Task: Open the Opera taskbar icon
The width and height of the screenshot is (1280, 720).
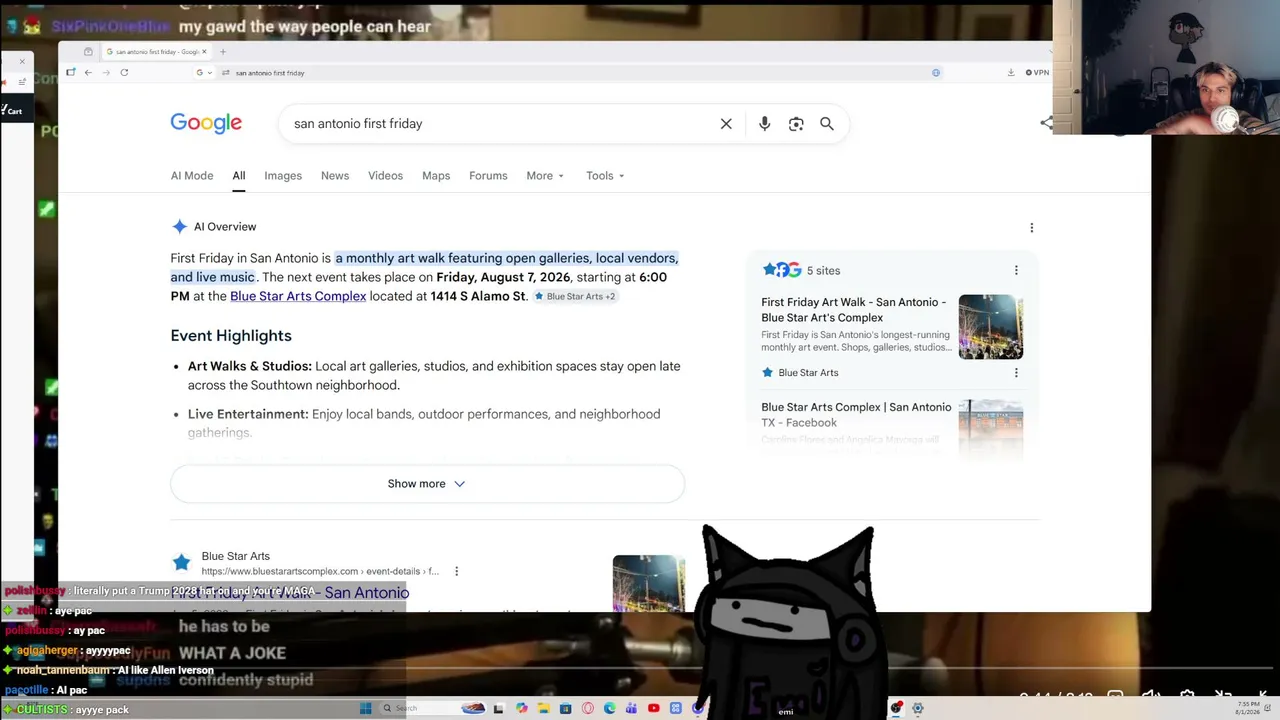Action: coord(587,708)
